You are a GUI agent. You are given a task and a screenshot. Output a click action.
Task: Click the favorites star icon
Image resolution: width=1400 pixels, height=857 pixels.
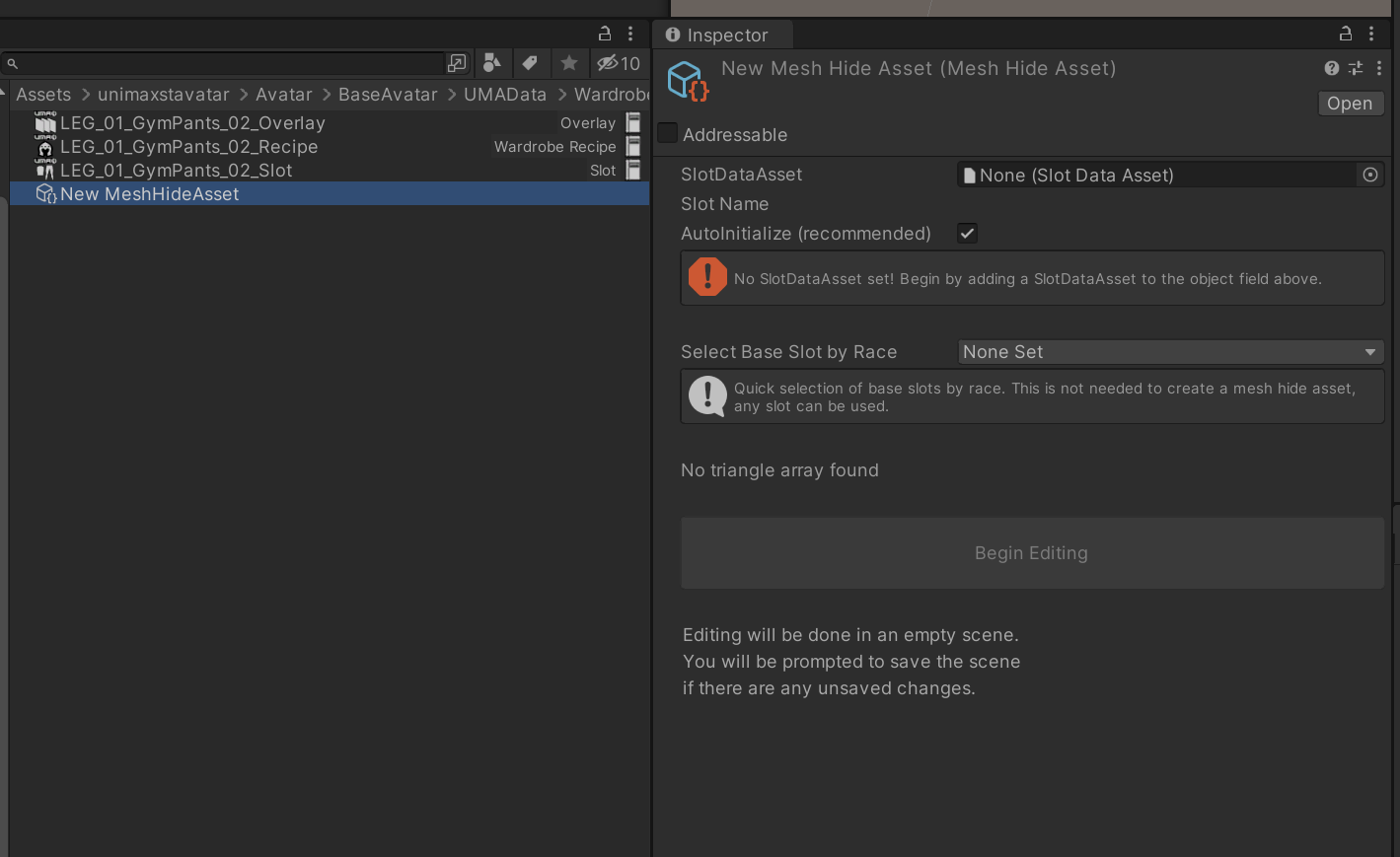click(x=569, y=63)
